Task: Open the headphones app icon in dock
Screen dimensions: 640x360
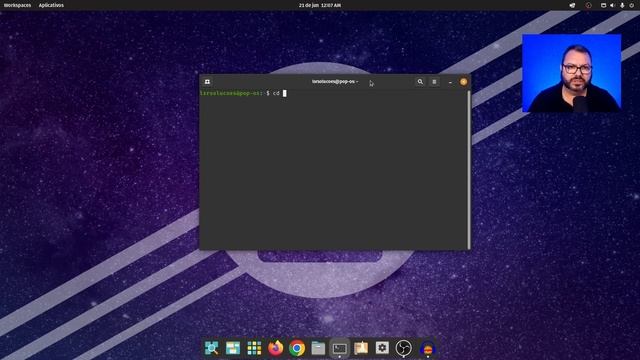Action: [x=427, y=349]
